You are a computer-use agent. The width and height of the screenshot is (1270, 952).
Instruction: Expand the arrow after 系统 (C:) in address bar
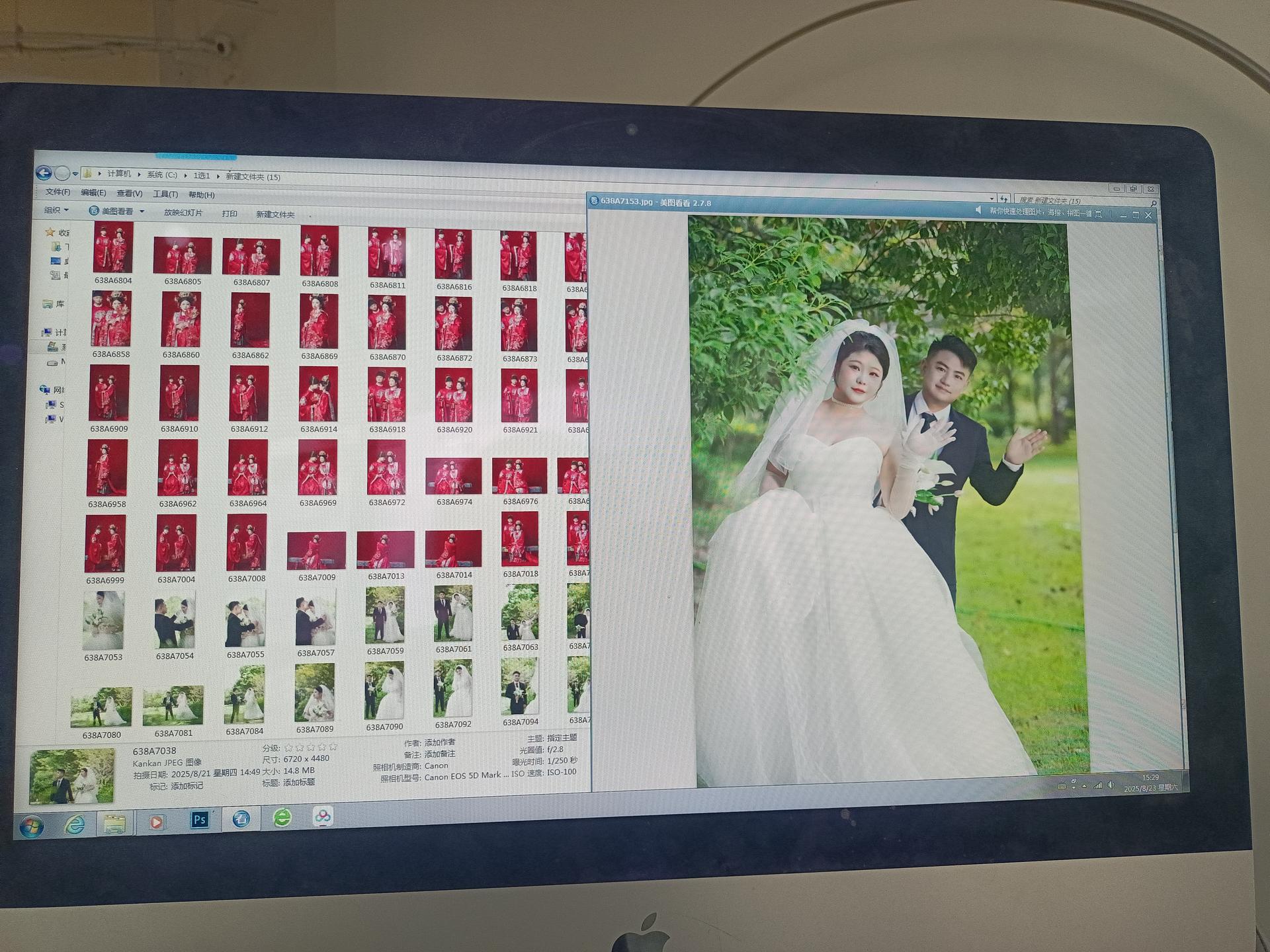[x=186, y=176]
